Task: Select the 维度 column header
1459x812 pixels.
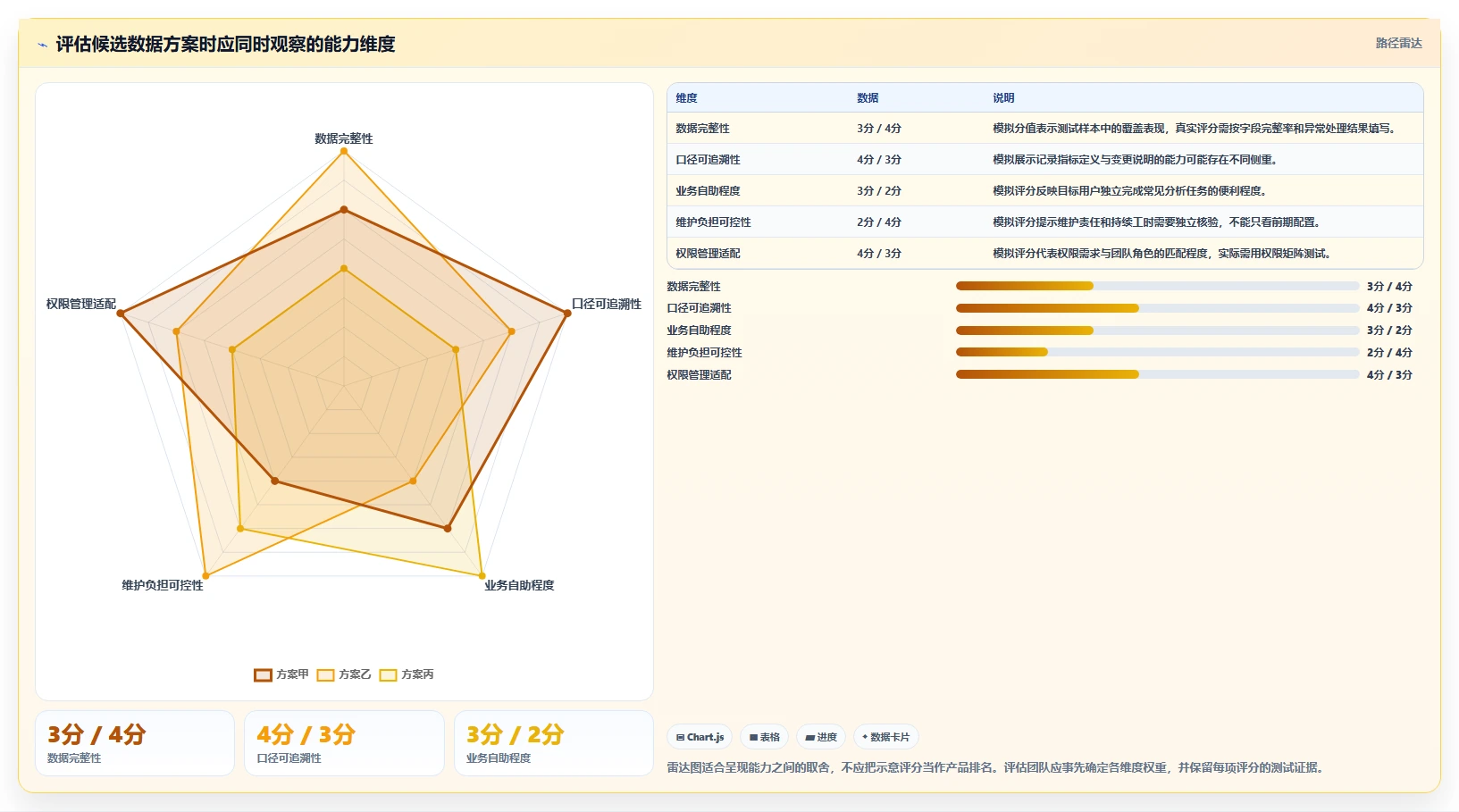Action: [686, 98]
